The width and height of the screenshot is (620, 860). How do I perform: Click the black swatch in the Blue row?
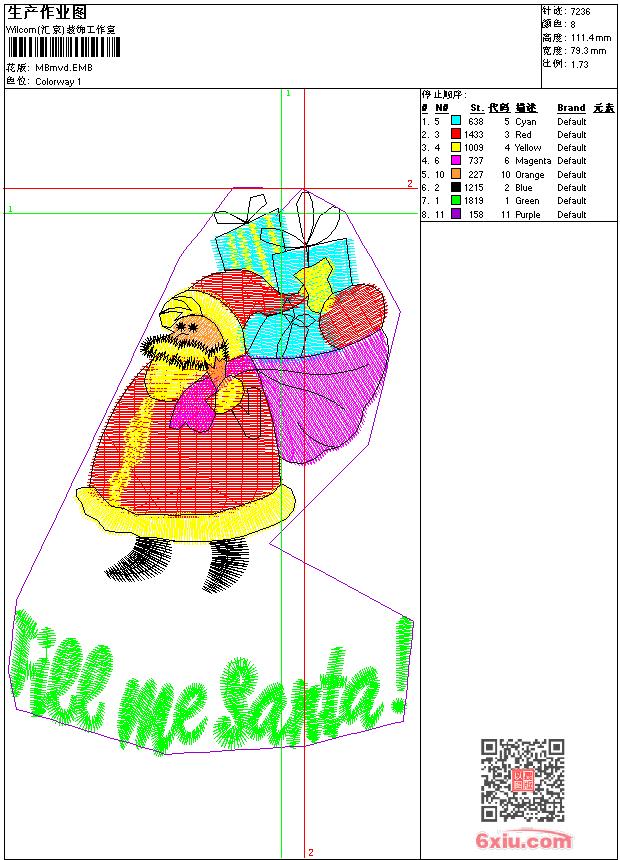point(455,187)
